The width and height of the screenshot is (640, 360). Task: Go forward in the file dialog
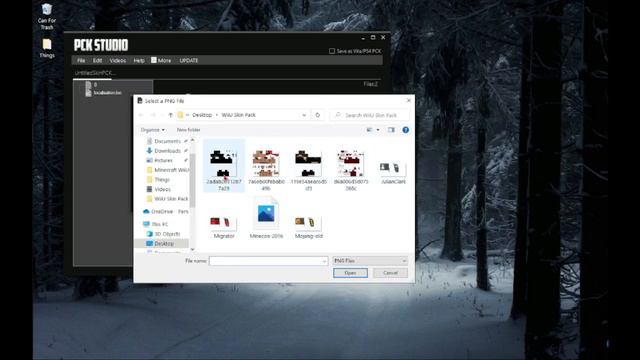pos(153,115)
